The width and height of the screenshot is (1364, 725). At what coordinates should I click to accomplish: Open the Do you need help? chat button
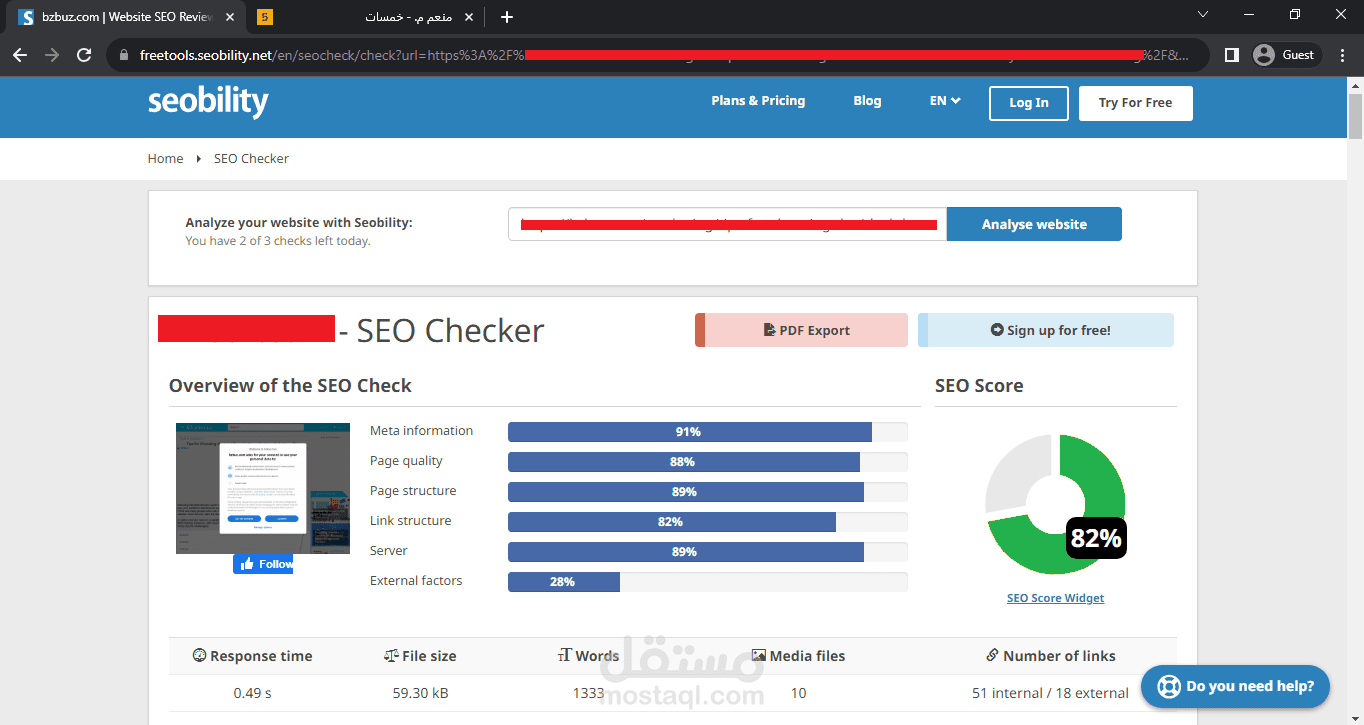coord(1235,687)
